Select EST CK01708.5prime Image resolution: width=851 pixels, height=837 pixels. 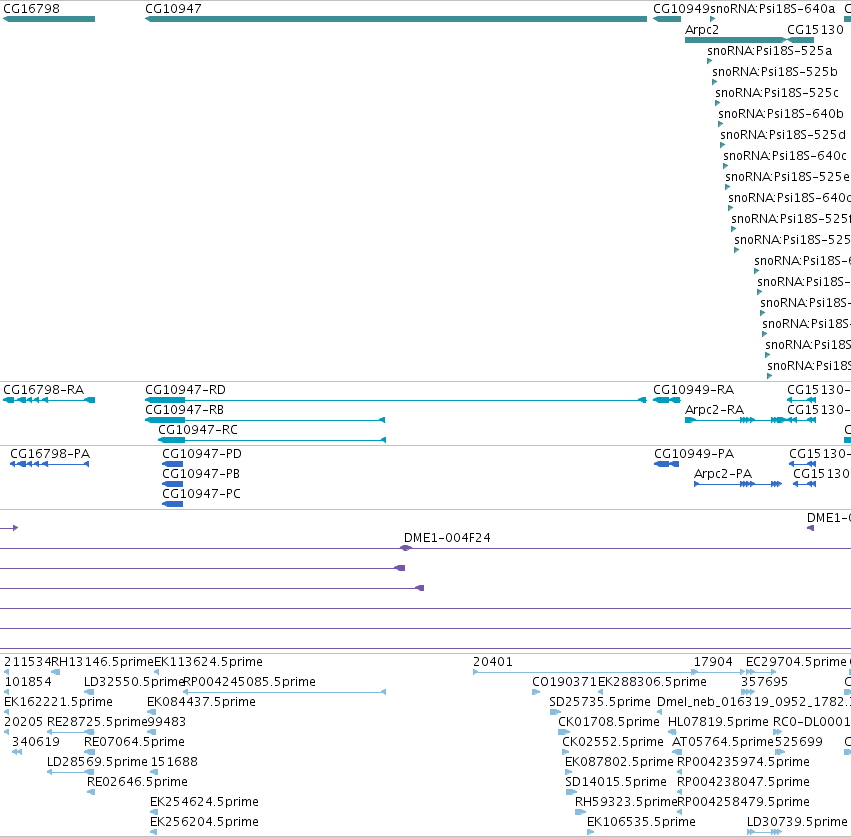[x=609, y=722]
